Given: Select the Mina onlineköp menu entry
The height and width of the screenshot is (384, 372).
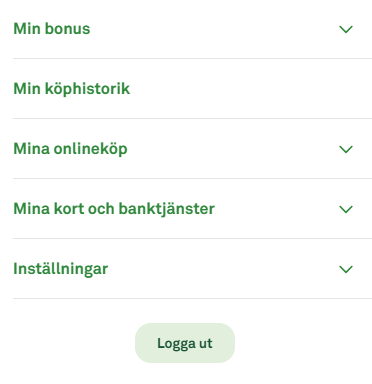Looking at the screenshot, I should (192, 149).
